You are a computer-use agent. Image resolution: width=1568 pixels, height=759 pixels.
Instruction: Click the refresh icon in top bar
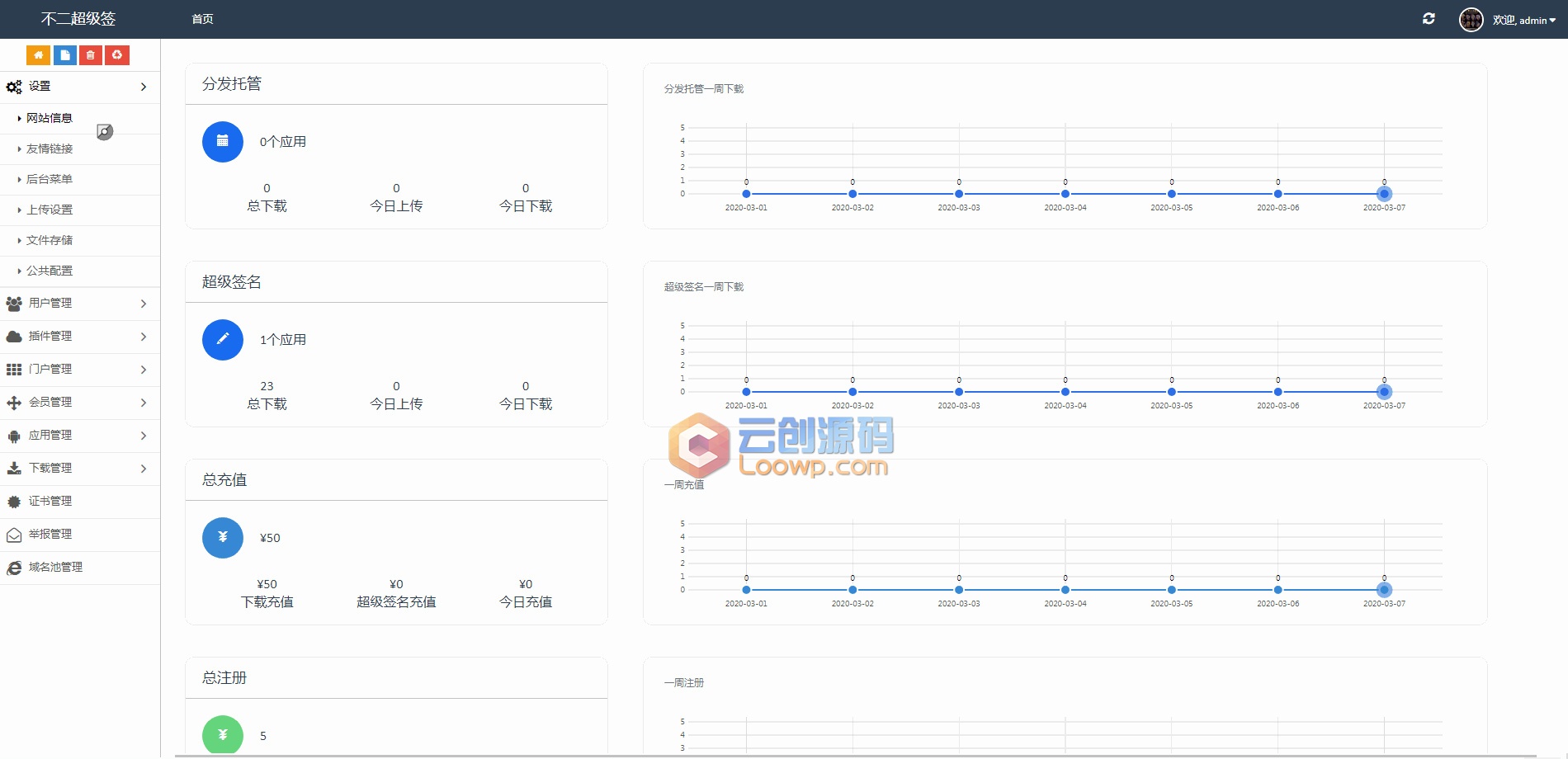(1429, 19)
